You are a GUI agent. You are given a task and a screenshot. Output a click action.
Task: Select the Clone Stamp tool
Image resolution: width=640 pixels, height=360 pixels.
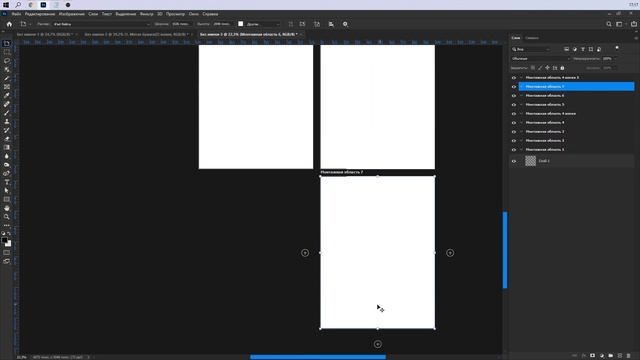[x=7, y=121]
